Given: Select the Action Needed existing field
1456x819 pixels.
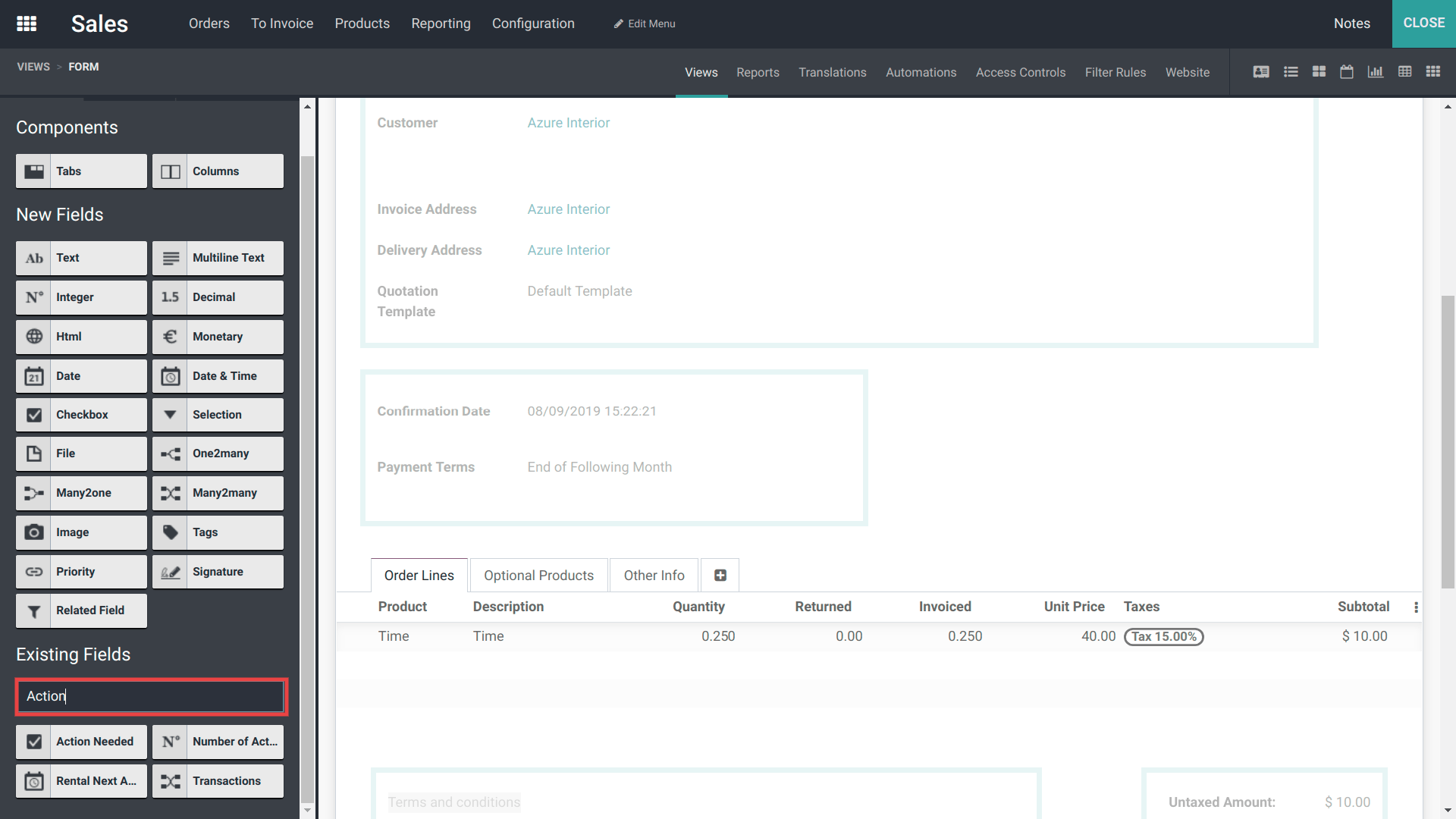Looking at the screenshot, I should [x=81, y=742].
